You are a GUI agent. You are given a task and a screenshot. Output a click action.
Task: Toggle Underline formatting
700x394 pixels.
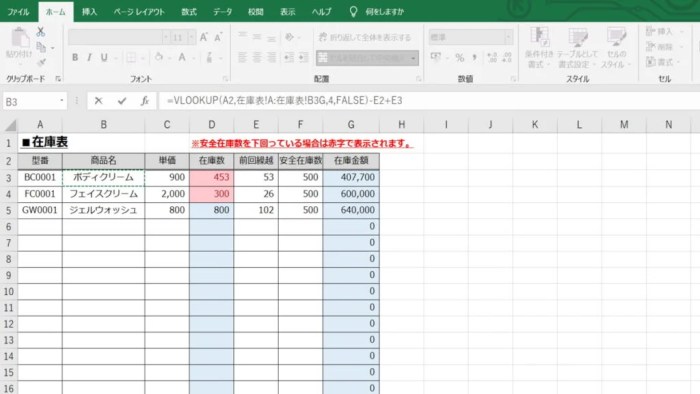click(x=104, y=58)
